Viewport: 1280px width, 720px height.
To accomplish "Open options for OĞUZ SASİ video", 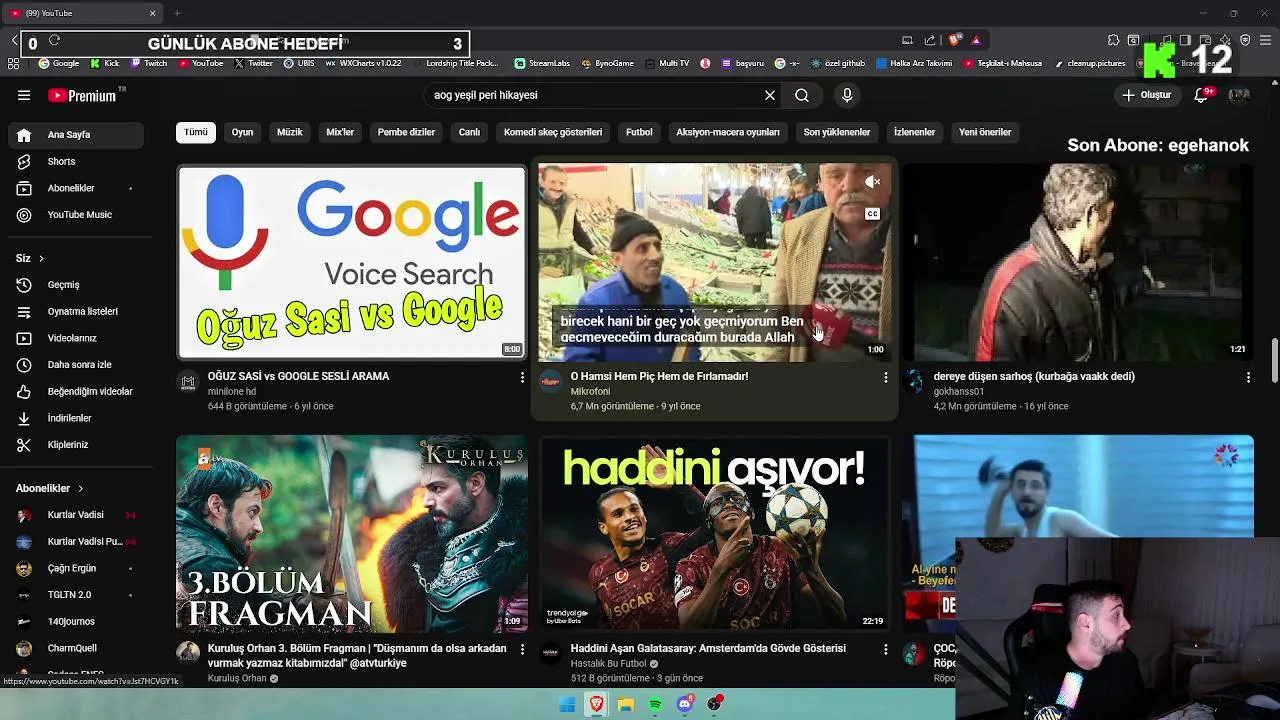I will pyautogui.click(x=522, y=377).
